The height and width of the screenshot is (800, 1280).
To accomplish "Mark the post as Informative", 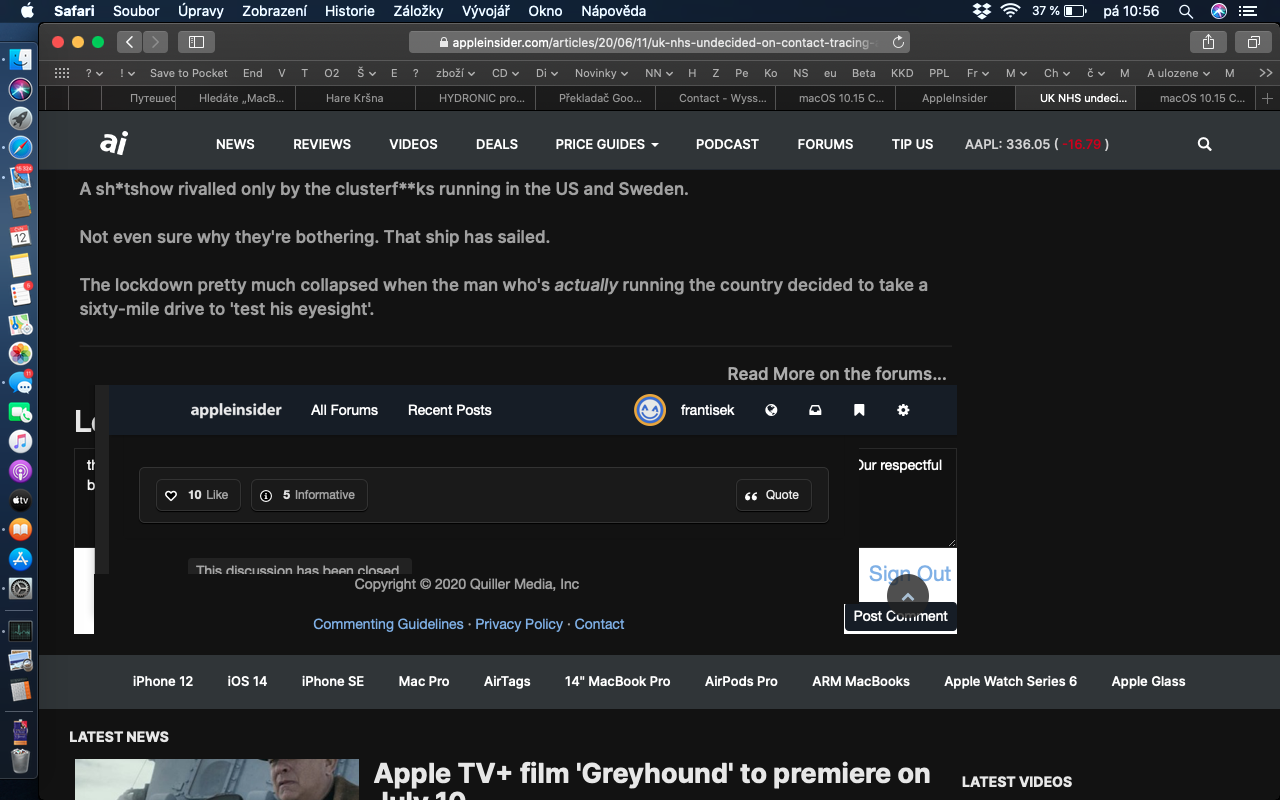I will [x=309, y=495].
